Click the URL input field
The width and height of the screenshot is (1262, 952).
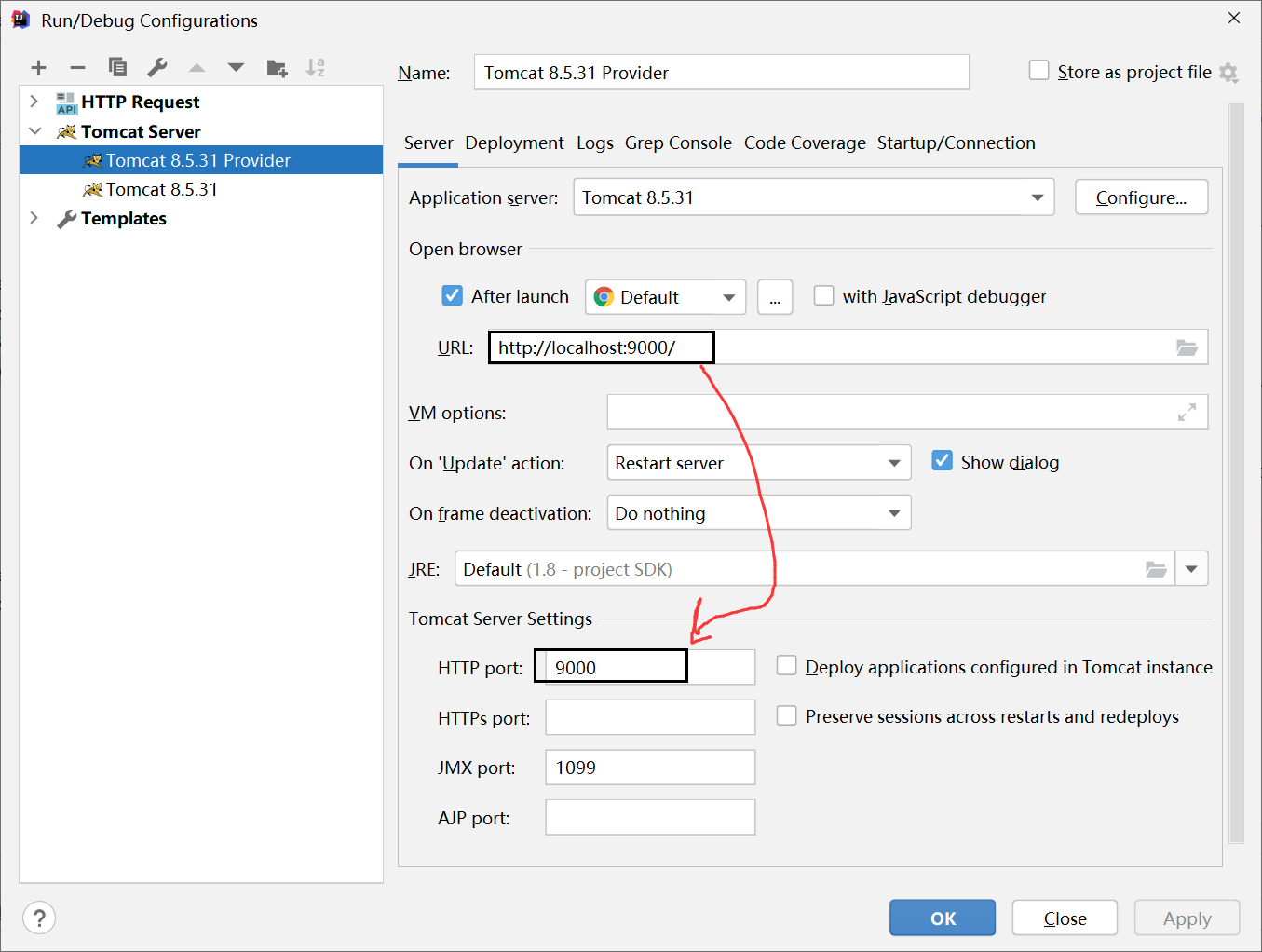point(848,347)
